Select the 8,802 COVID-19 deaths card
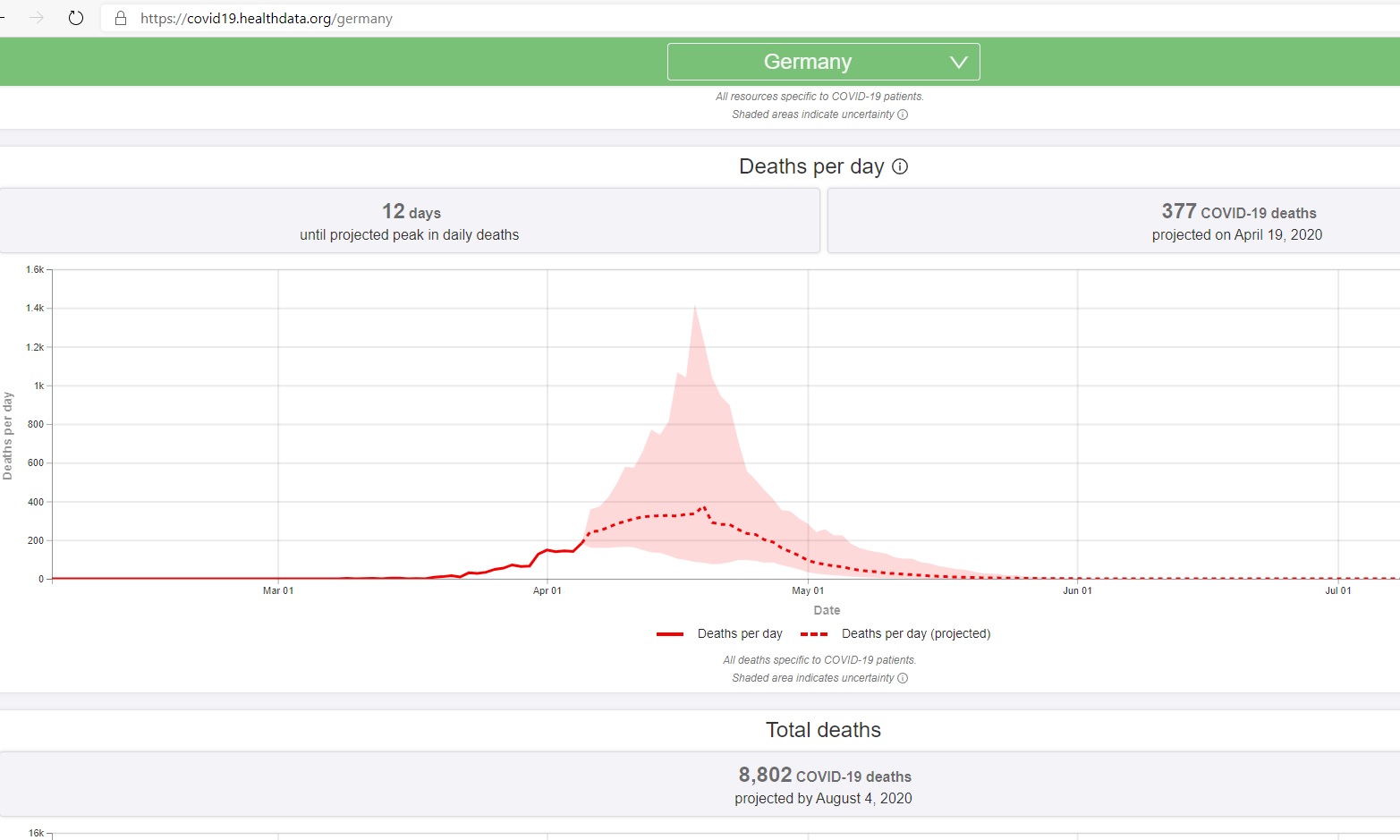1400x840 pixels. point(700,785)
